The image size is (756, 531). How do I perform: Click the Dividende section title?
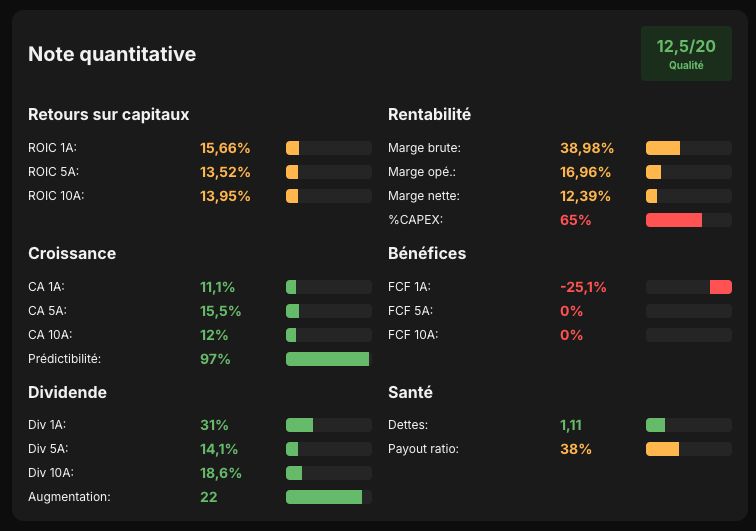(x=67, y=392)
